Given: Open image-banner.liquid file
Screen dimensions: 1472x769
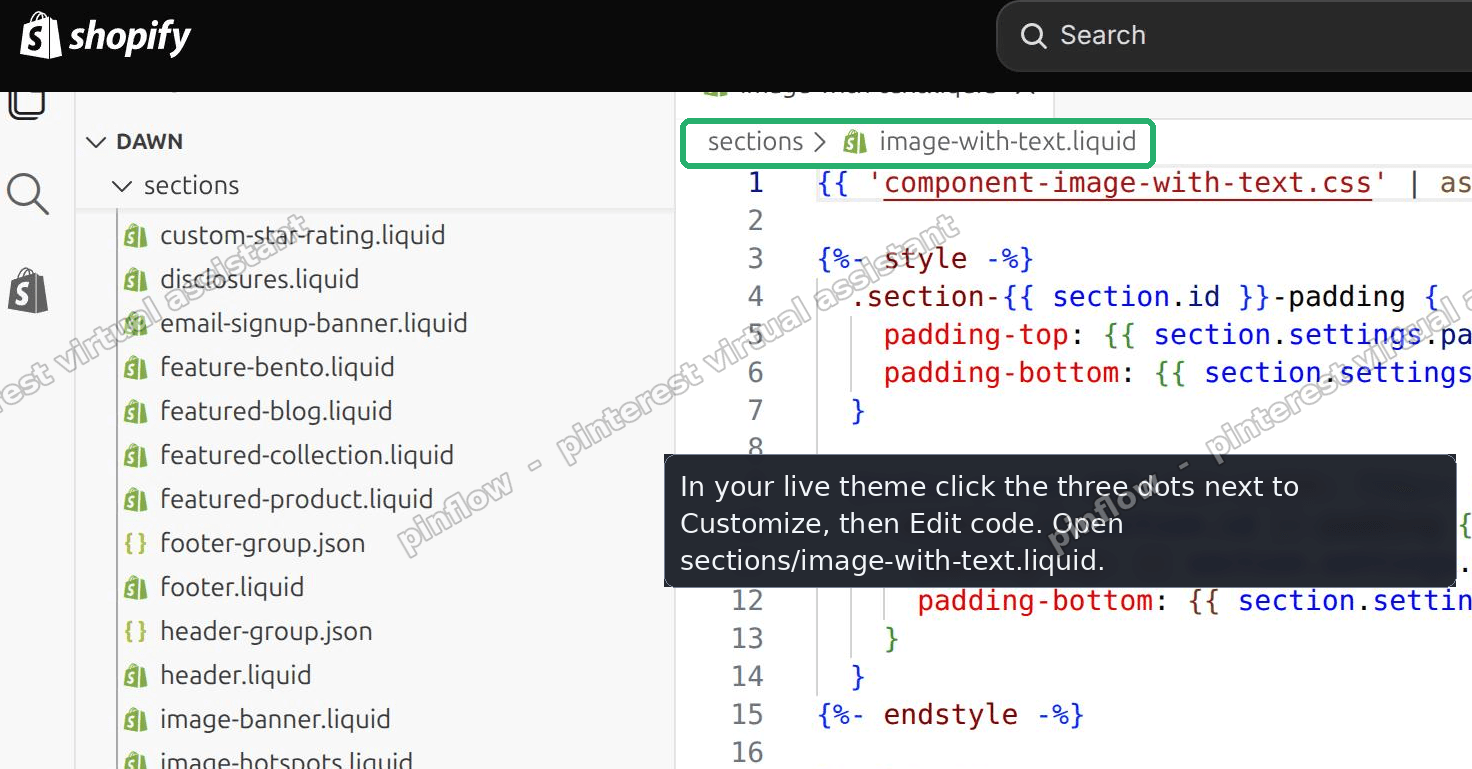Looking at the screenshot, I should click(275, 720).
